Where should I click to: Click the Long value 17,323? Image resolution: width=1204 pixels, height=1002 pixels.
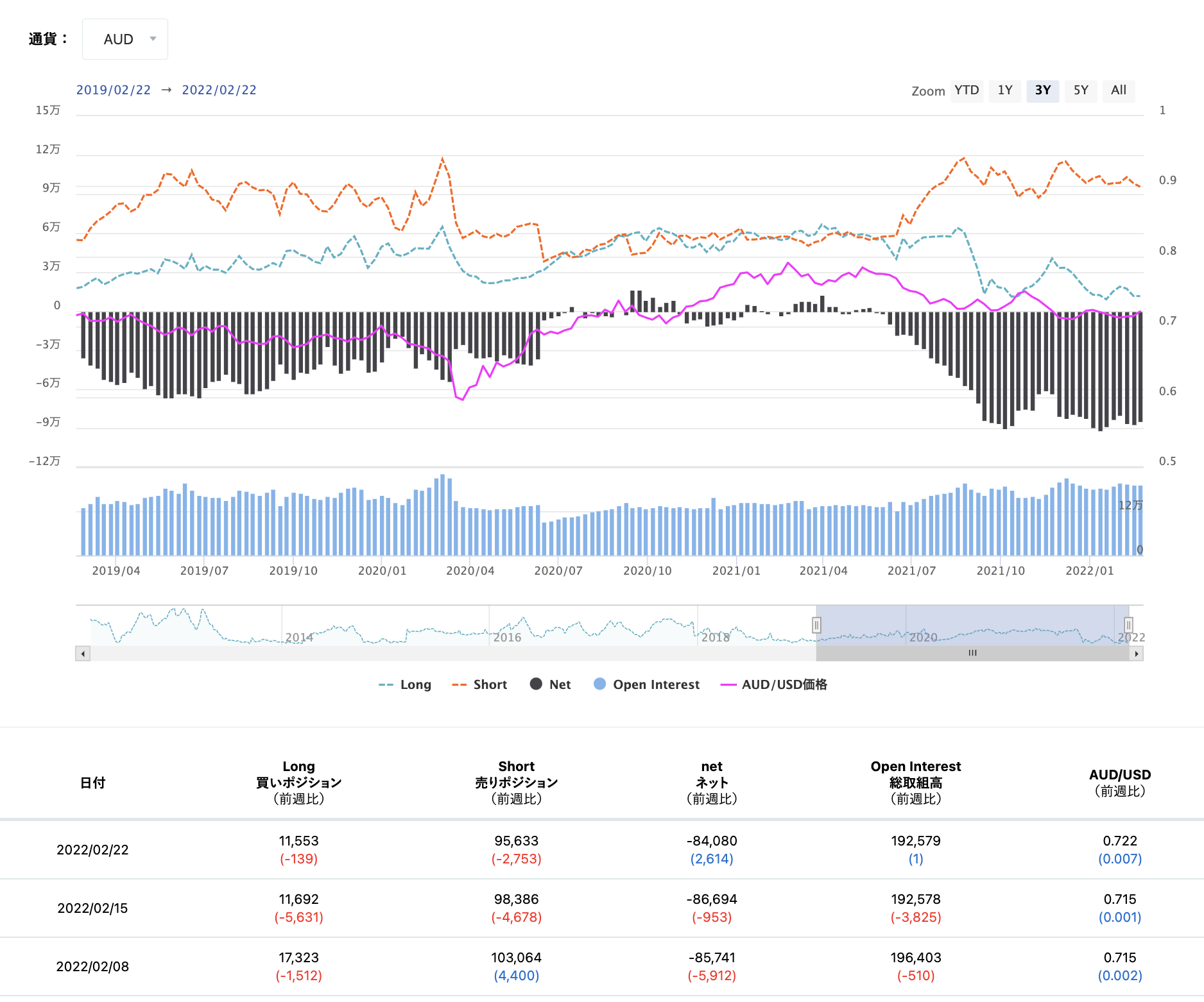coord(299,958)
